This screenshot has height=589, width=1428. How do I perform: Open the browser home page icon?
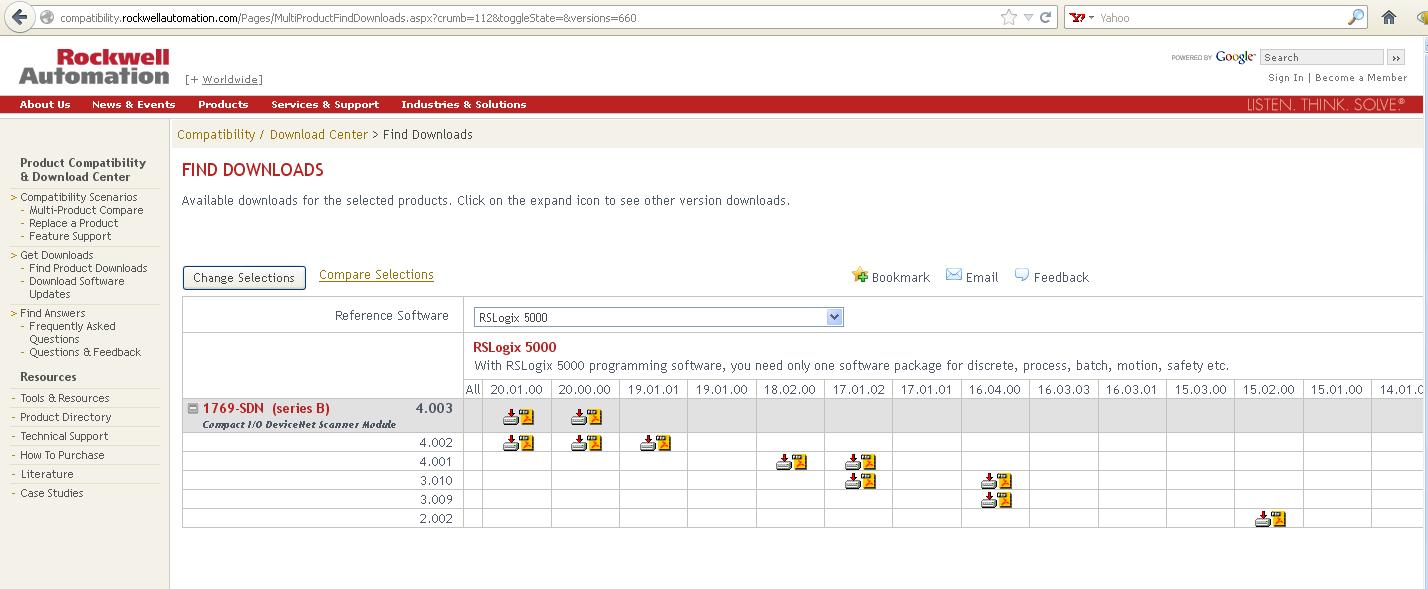(1389, 17)
